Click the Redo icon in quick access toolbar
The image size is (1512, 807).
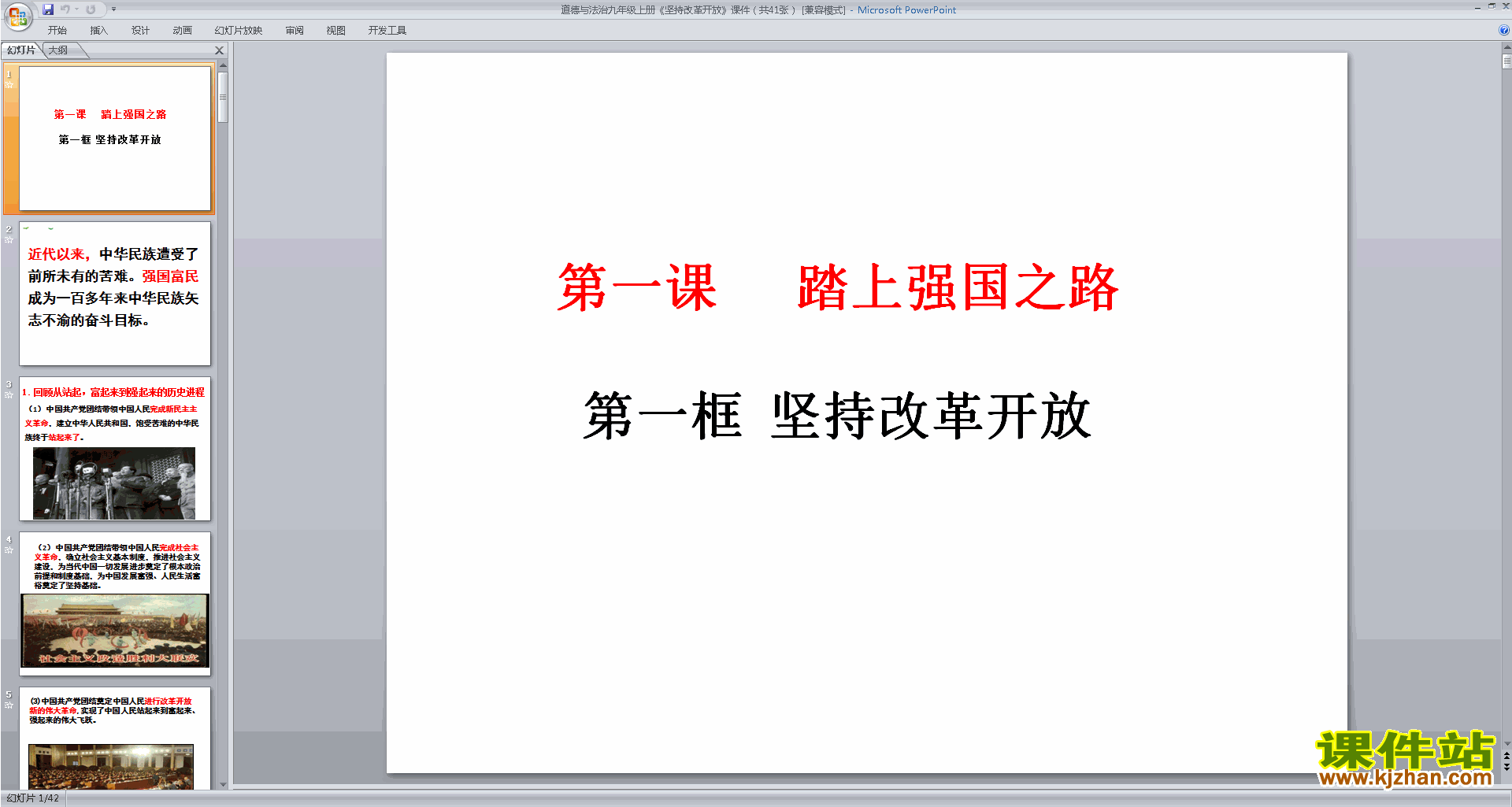click(x=91, y=9)
